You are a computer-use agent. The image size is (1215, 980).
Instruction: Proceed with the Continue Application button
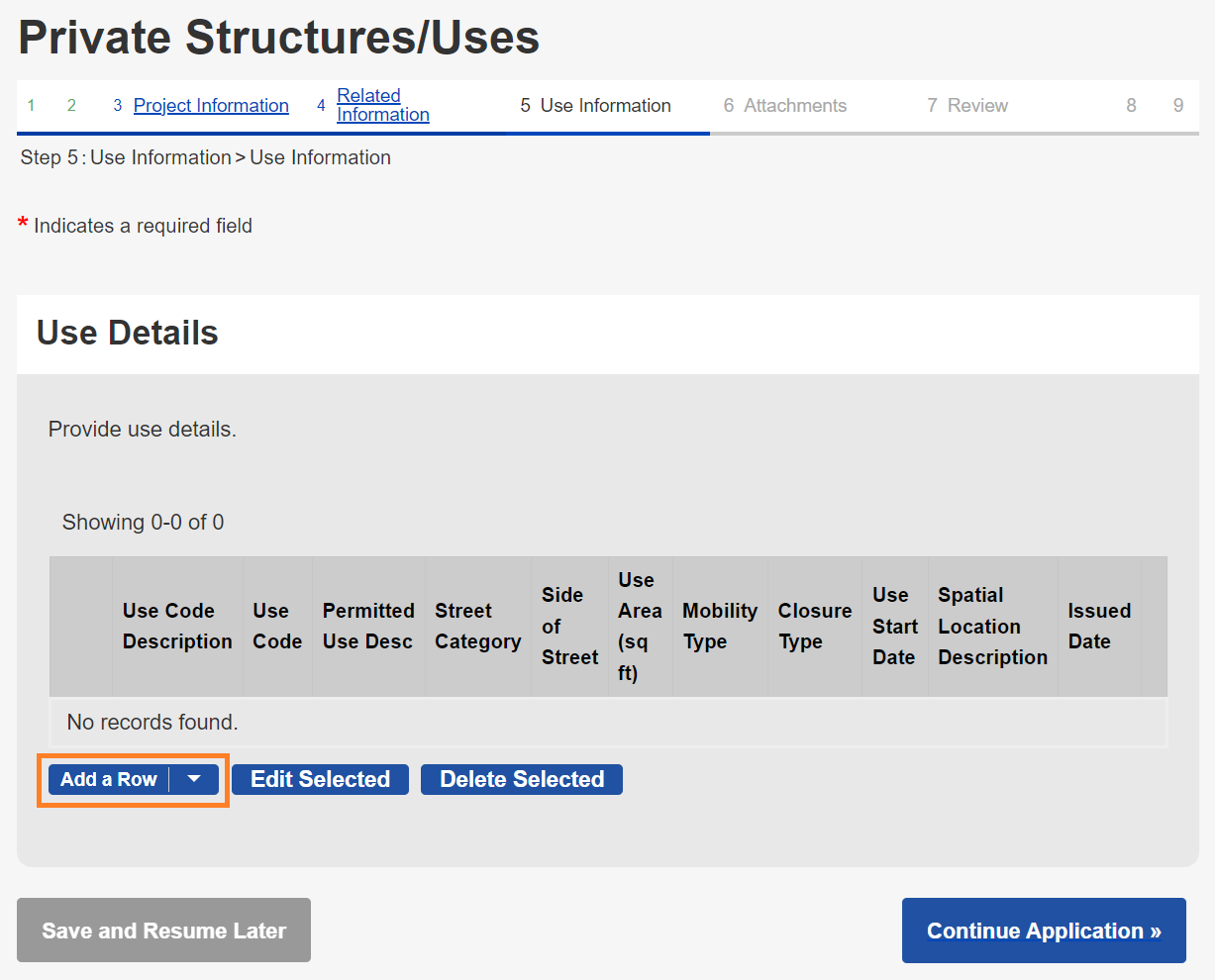1044,931
